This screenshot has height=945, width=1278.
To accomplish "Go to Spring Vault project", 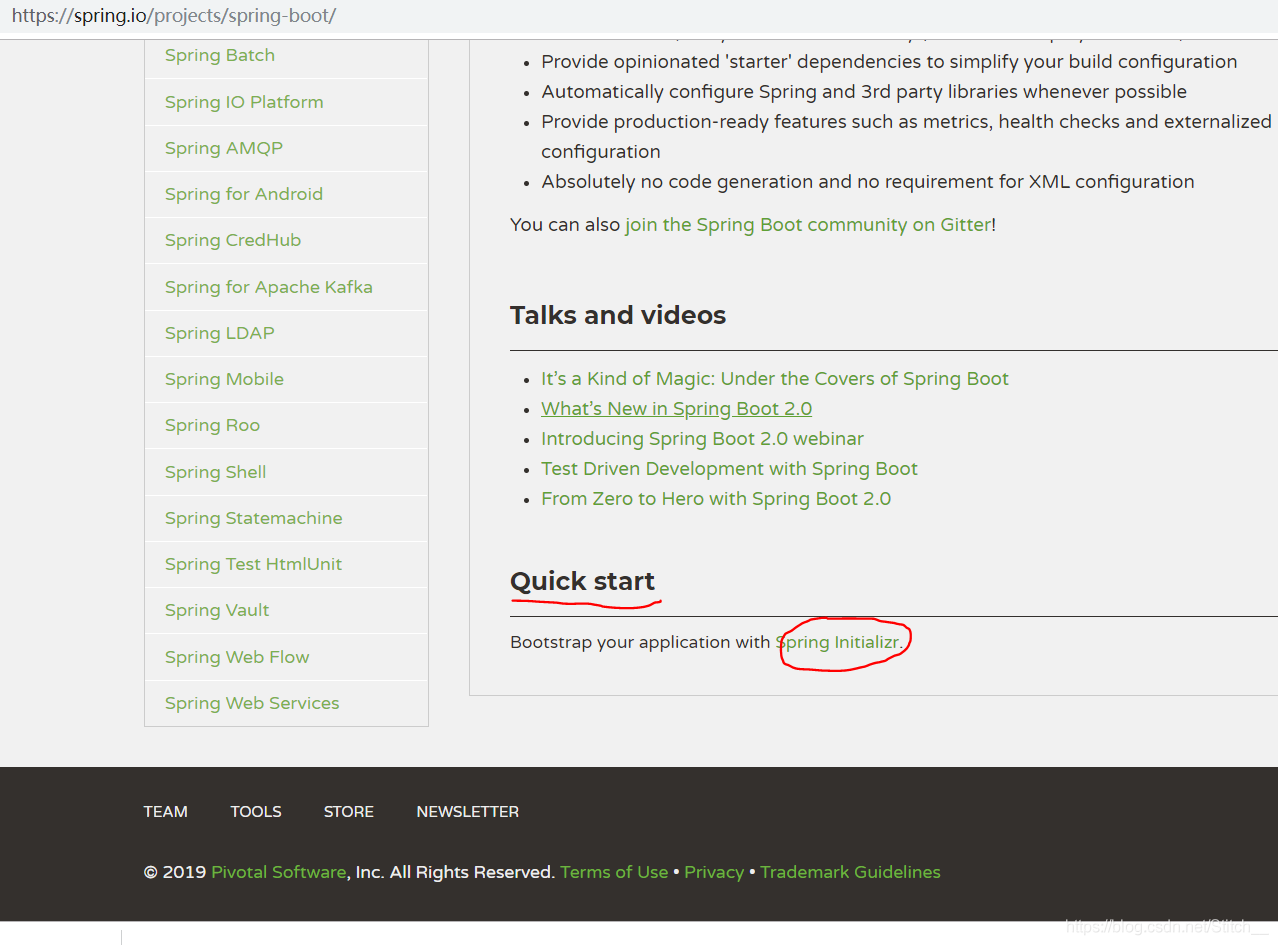I will (217, 610).
